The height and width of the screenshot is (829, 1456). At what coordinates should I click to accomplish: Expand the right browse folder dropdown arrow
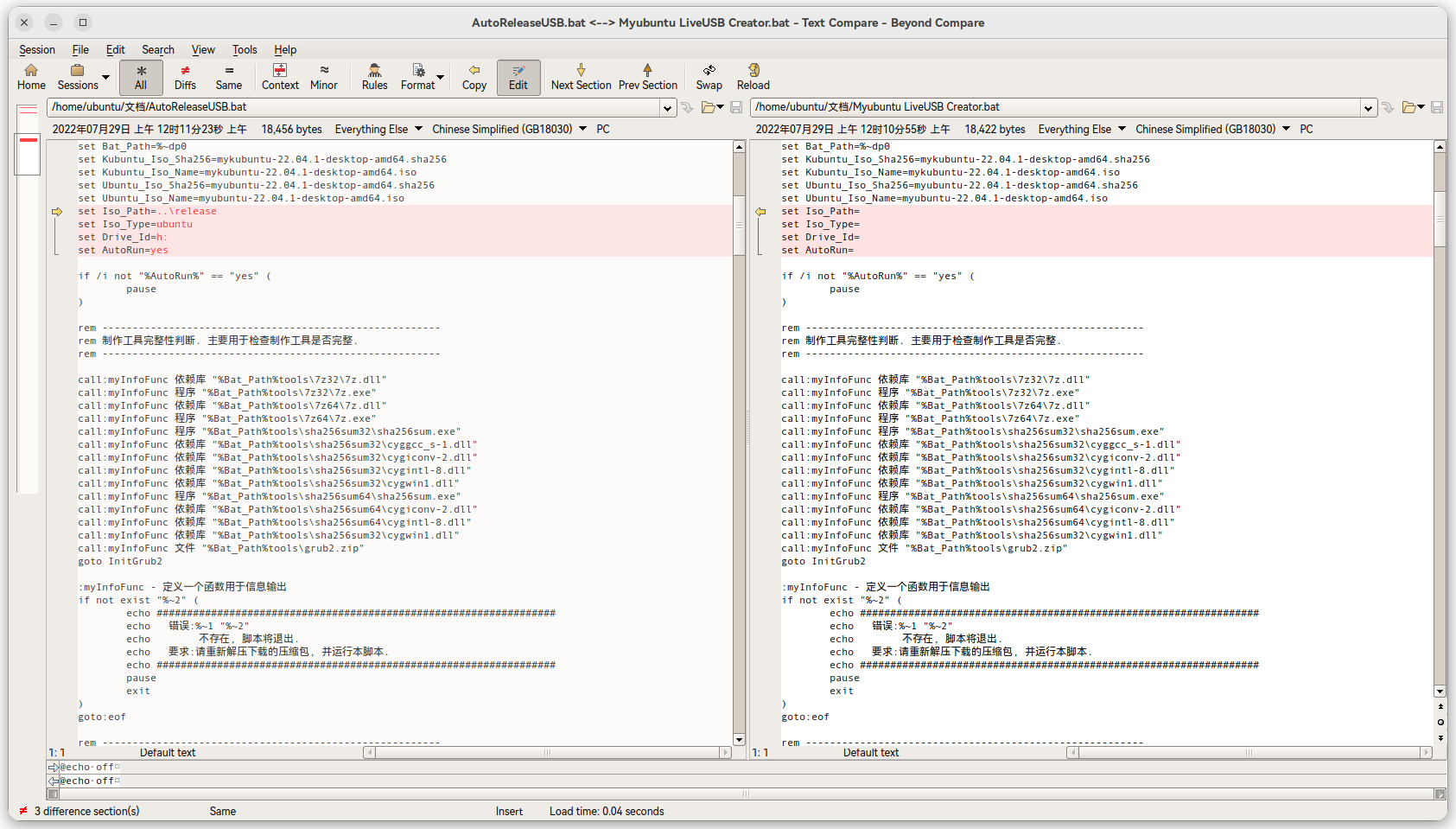[x=1421, y=107]
